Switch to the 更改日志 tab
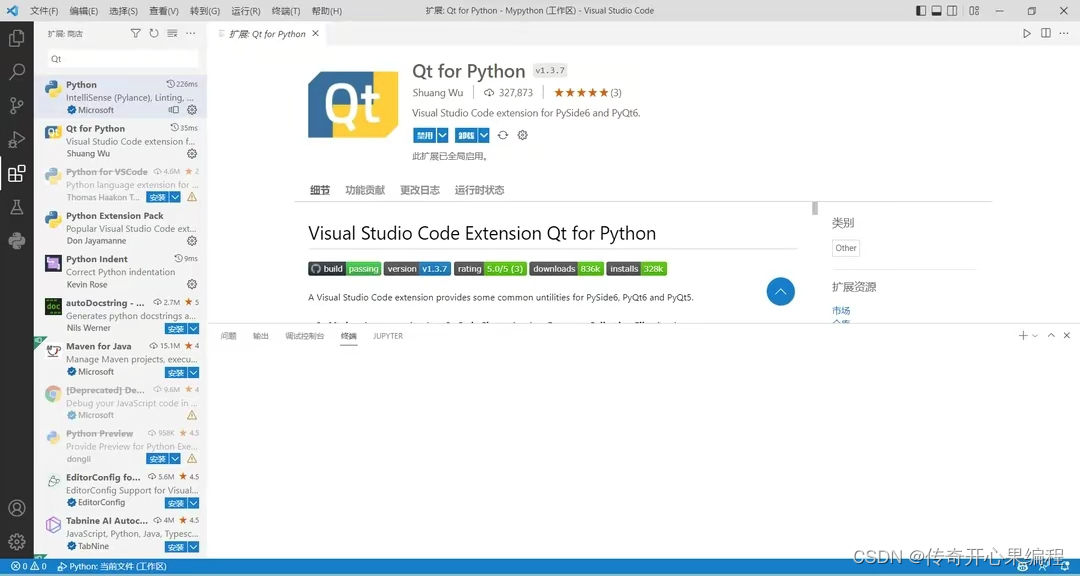The image size is (1080, 576). pos(420,190)
